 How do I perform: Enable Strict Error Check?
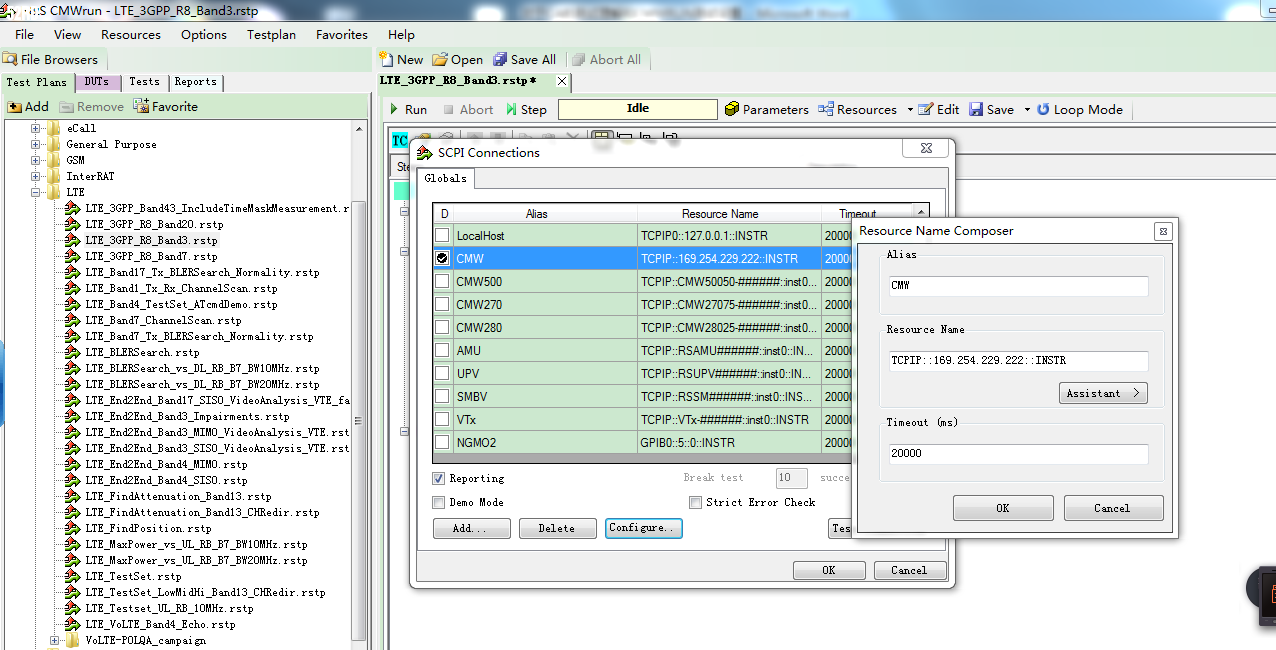click(x=695, y=502)
